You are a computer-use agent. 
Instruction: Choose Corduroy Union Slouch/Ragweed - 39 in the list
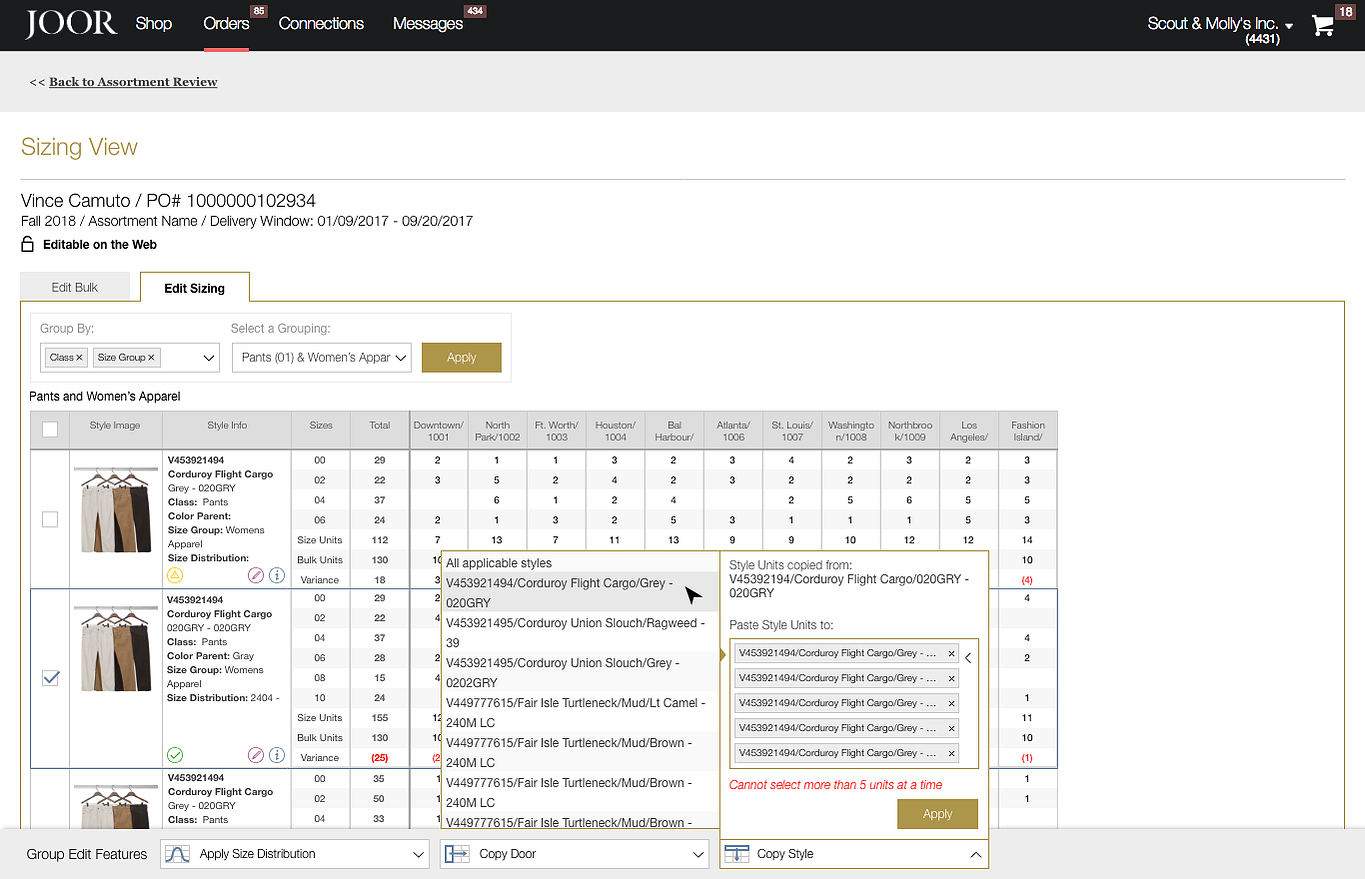click(x=579, y=632)
